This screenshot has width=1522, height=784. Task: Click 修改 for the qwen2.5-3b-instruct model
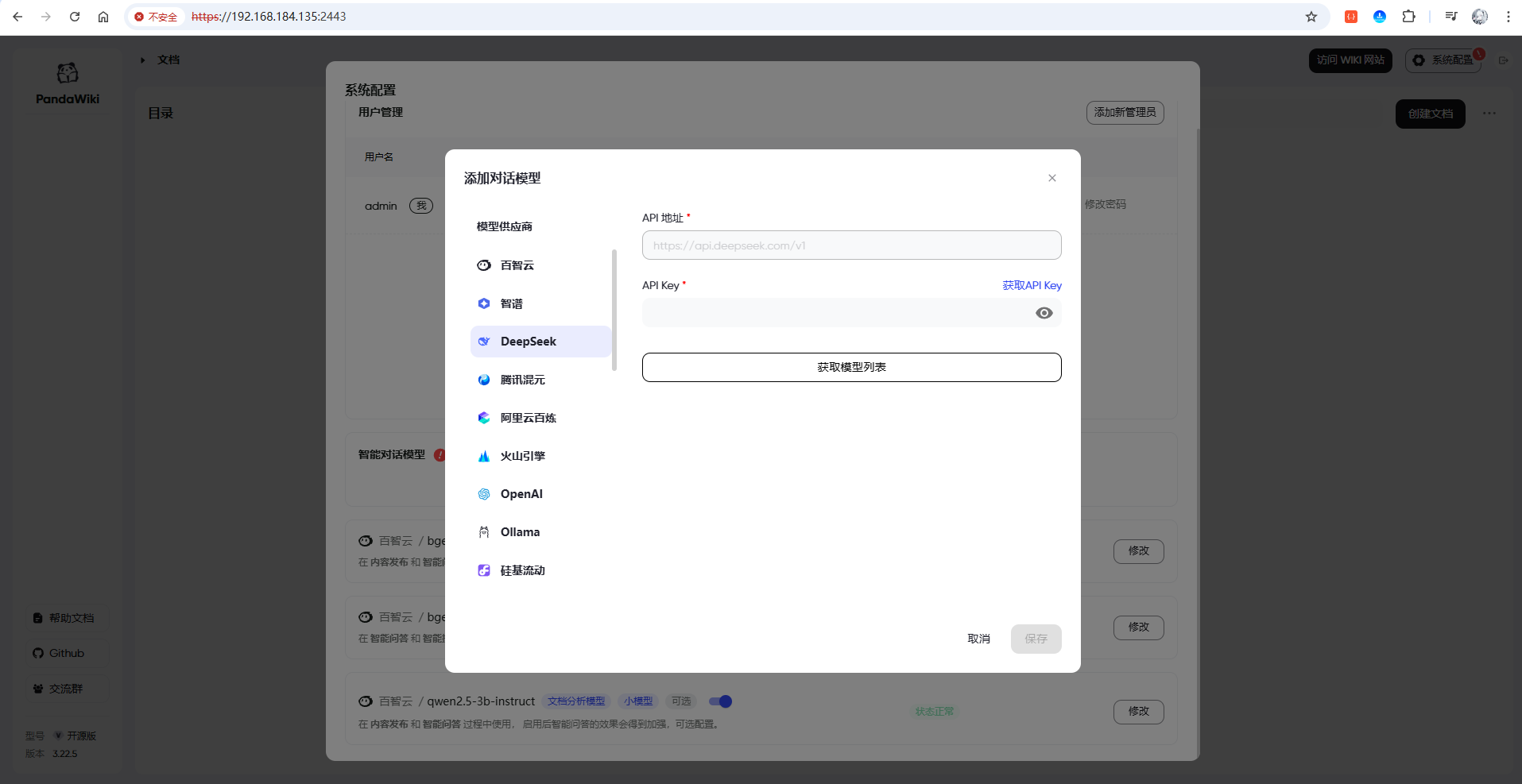(x=1138, y=712)
